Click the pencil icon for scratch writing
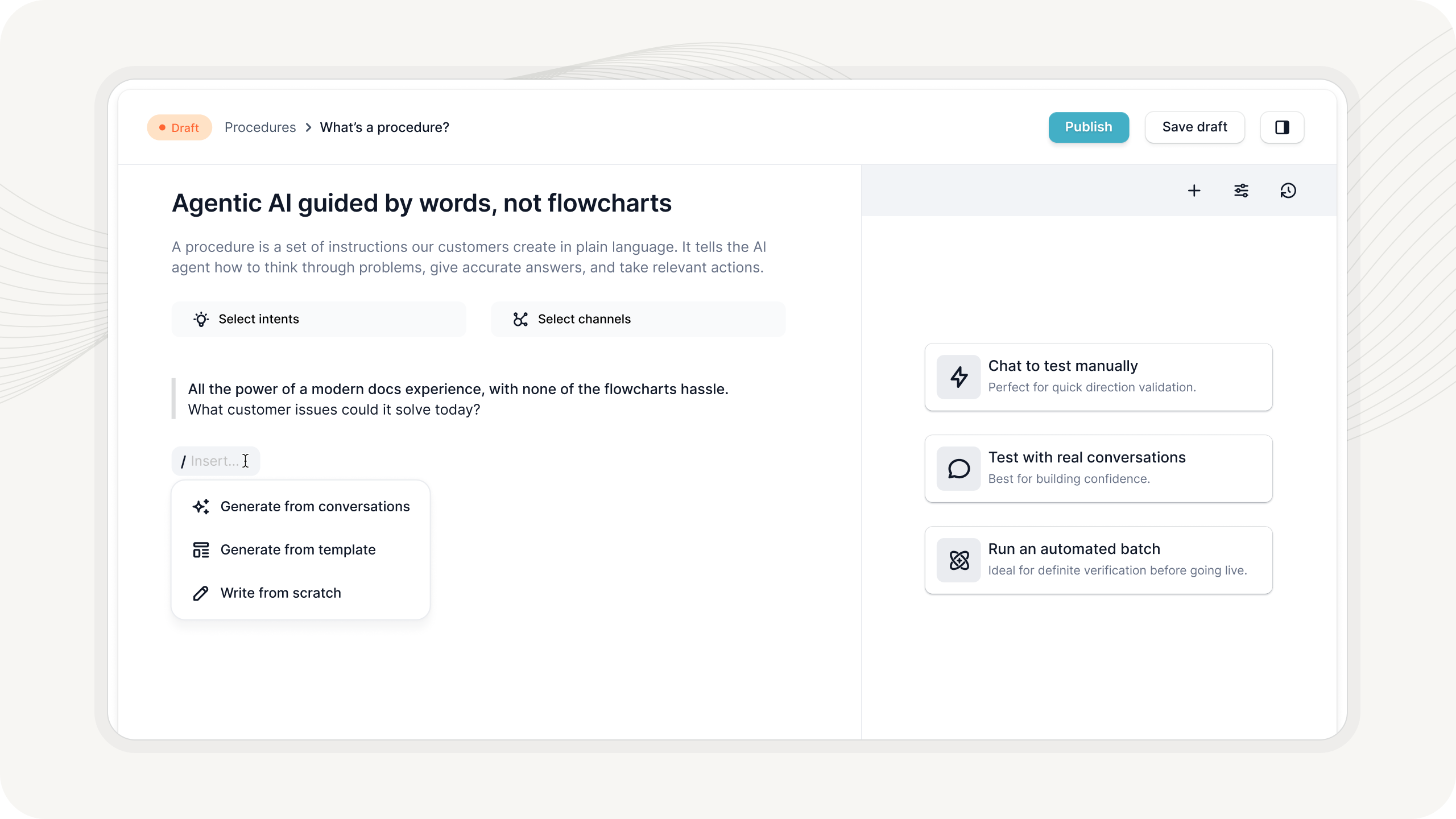The height and width of the screenshot is (819, 1456). tap(201, 593)
